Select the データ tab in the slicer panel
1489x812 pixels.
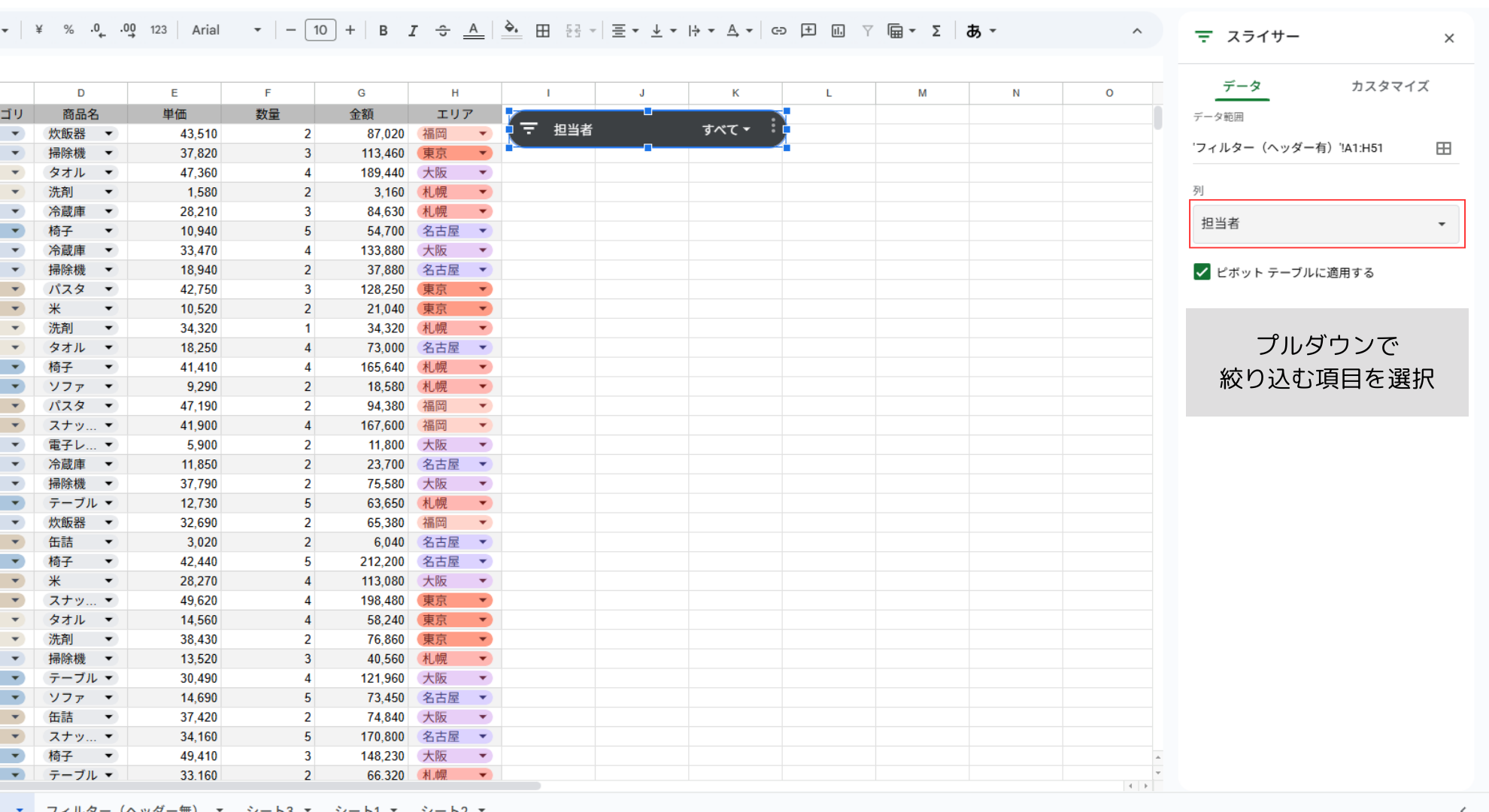(1242, 86)
